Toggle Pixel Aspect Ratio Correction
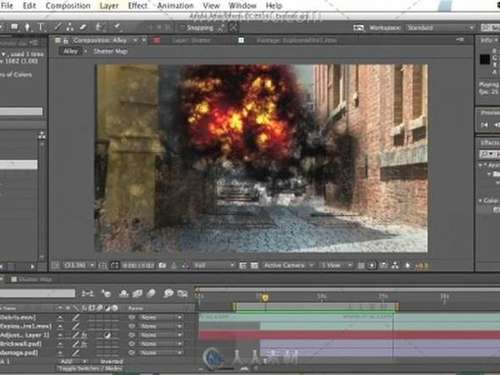The image size is (500, 375). [361, 266]
